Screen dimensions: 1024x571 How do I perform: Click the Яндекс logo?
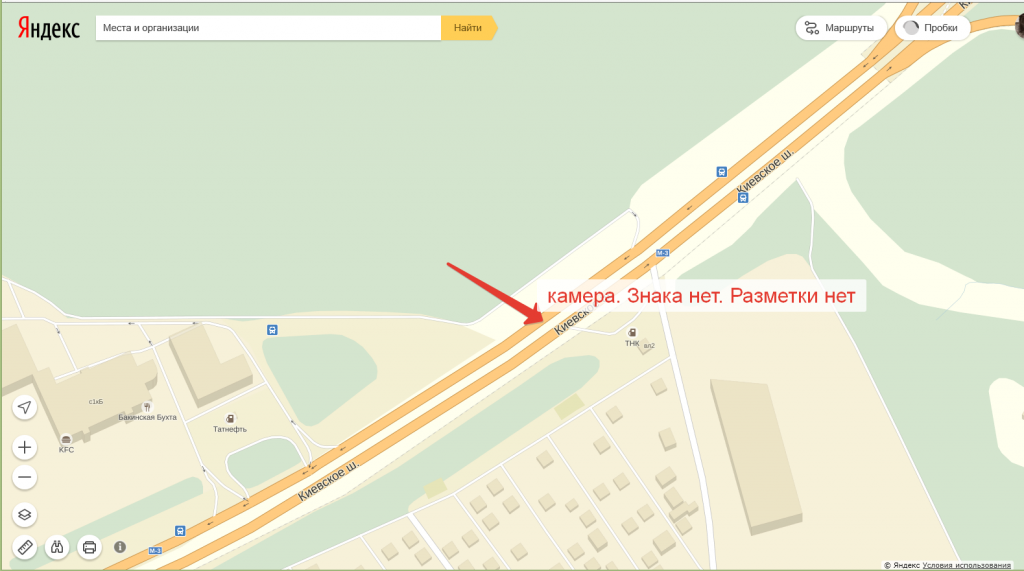point(49,29)
